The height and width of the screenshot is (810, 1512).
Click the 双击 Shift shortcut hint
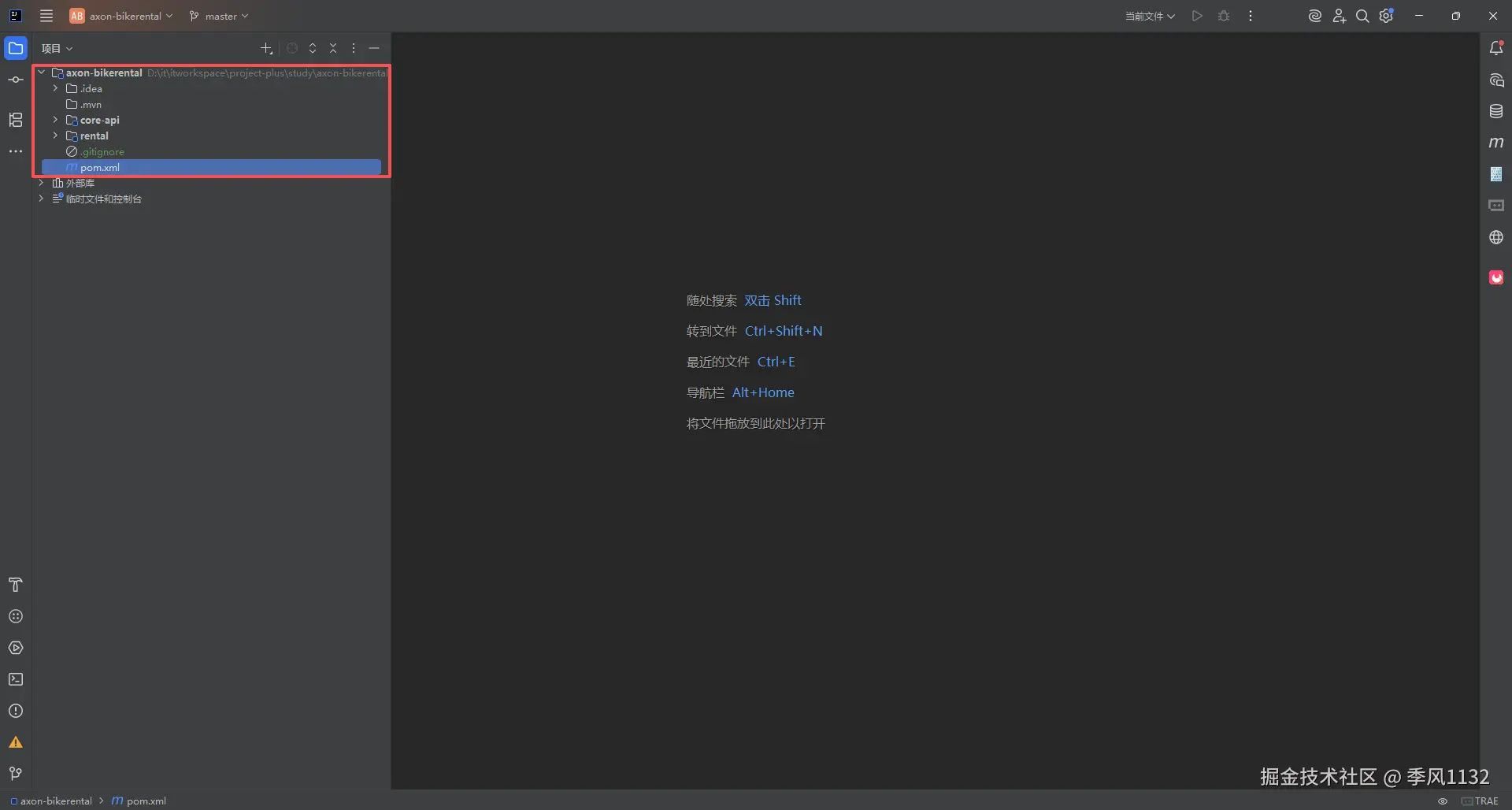point(773,300)
